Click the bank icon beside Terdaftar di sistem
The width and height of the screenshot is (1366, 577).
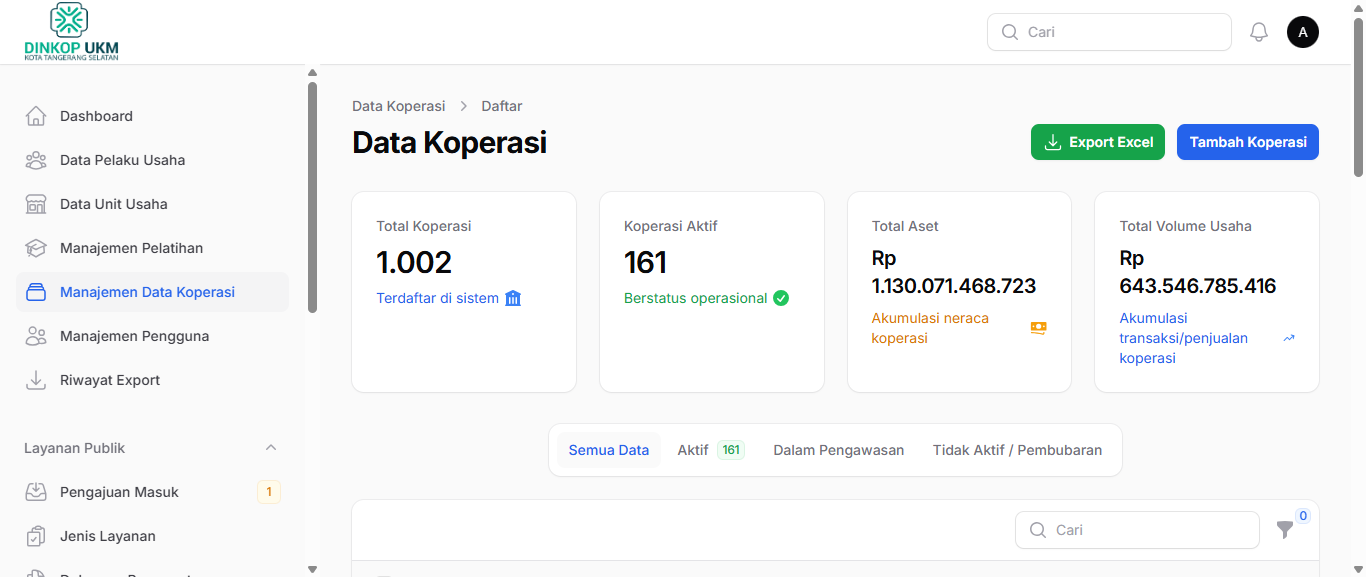pos(513,298)
